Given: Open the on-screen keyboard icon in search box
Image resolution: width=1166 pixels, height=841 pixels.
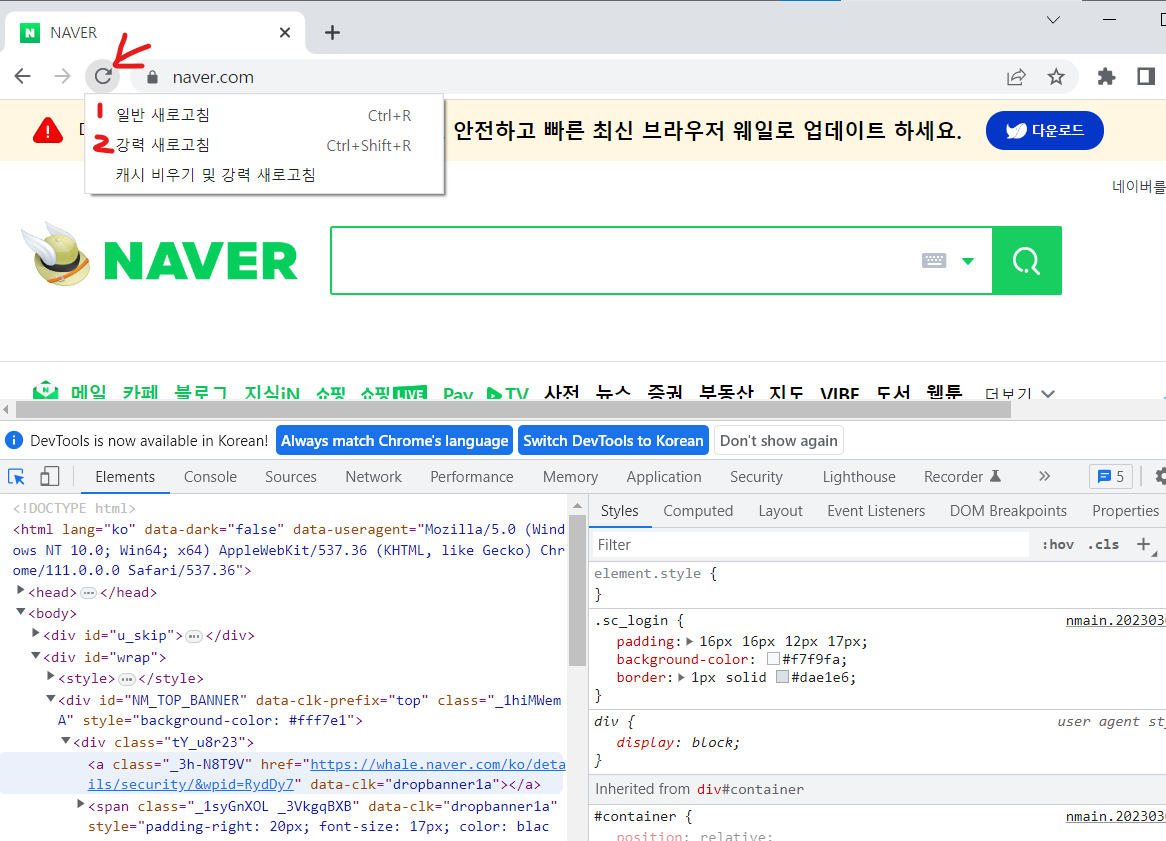Looking at the screenshot, I should pos(934,260).
